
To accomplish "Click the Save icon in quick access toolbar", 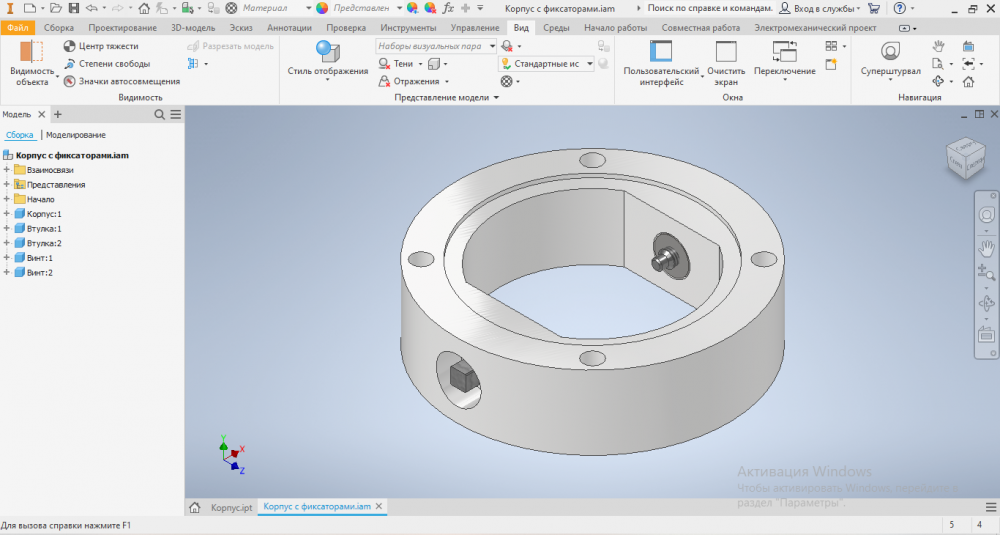I will pyautogui.click(x=73, y=8).
